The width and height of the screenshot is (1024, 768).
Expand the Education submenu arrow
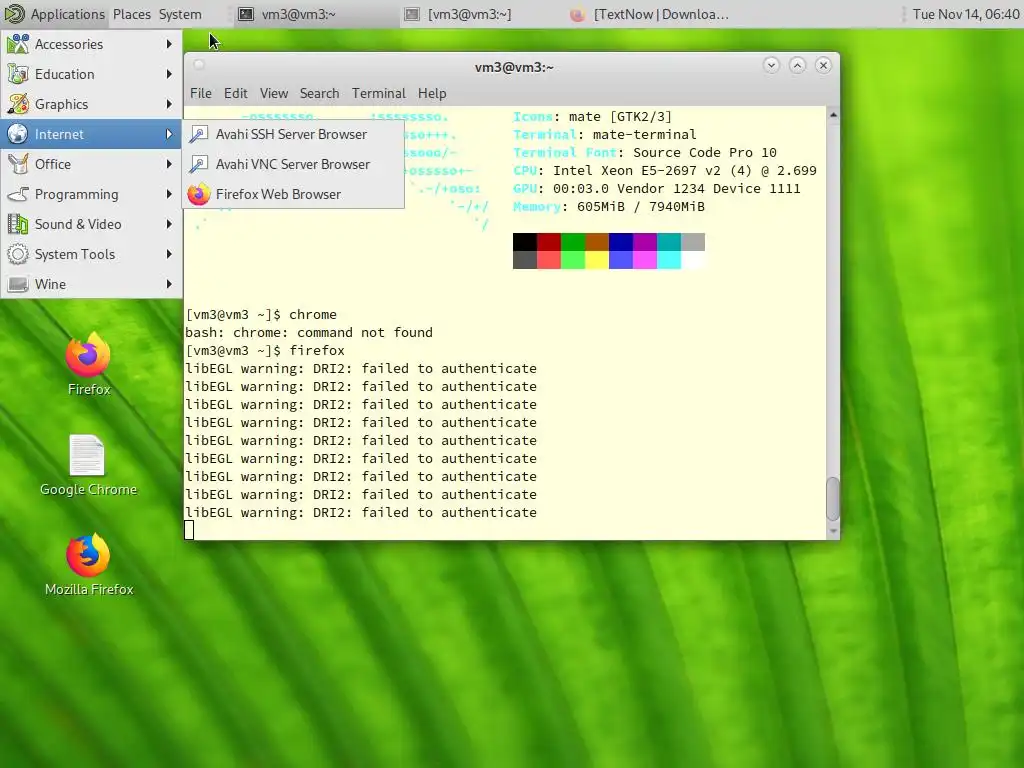[x=169, y=74]
